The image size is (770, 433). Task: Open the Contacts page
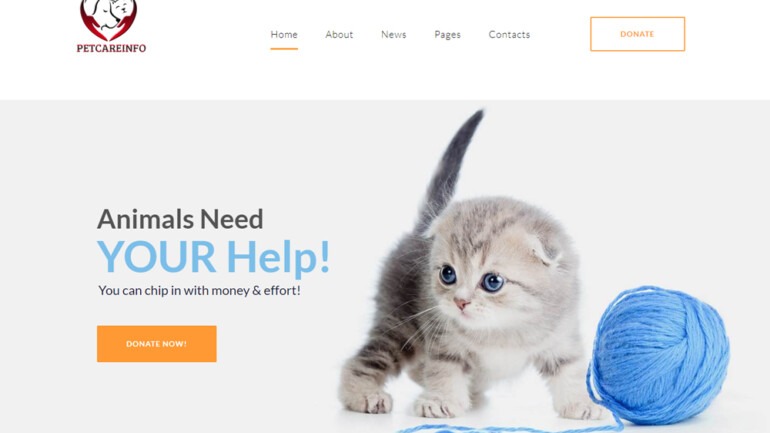pos(509,34)
